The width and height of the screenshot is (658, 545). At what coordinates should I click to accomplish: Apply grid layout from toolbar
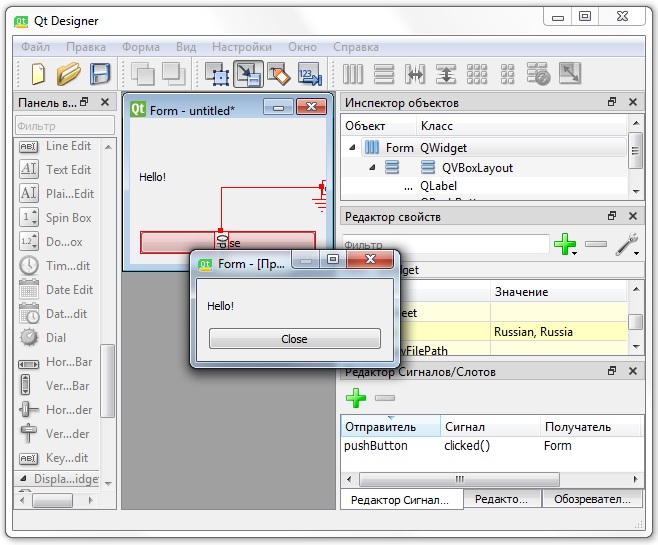pos(477,74)
